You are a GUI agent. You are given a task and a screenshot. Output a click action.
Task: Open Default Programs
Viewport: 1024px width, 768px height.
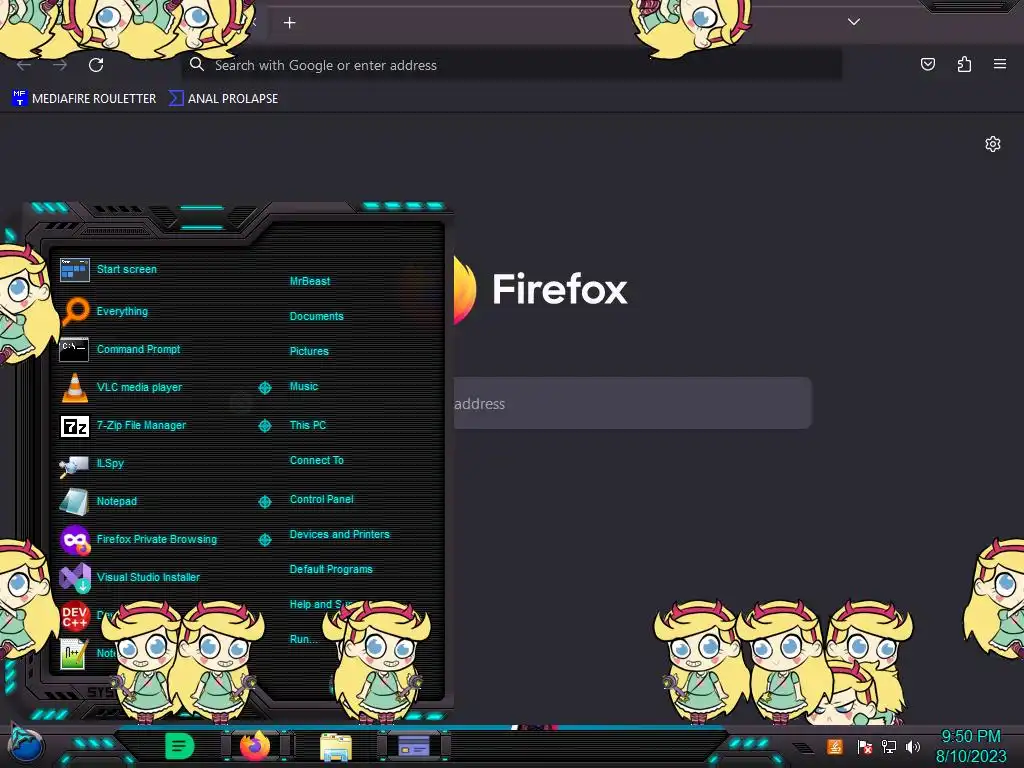click(x=330, y=569)
